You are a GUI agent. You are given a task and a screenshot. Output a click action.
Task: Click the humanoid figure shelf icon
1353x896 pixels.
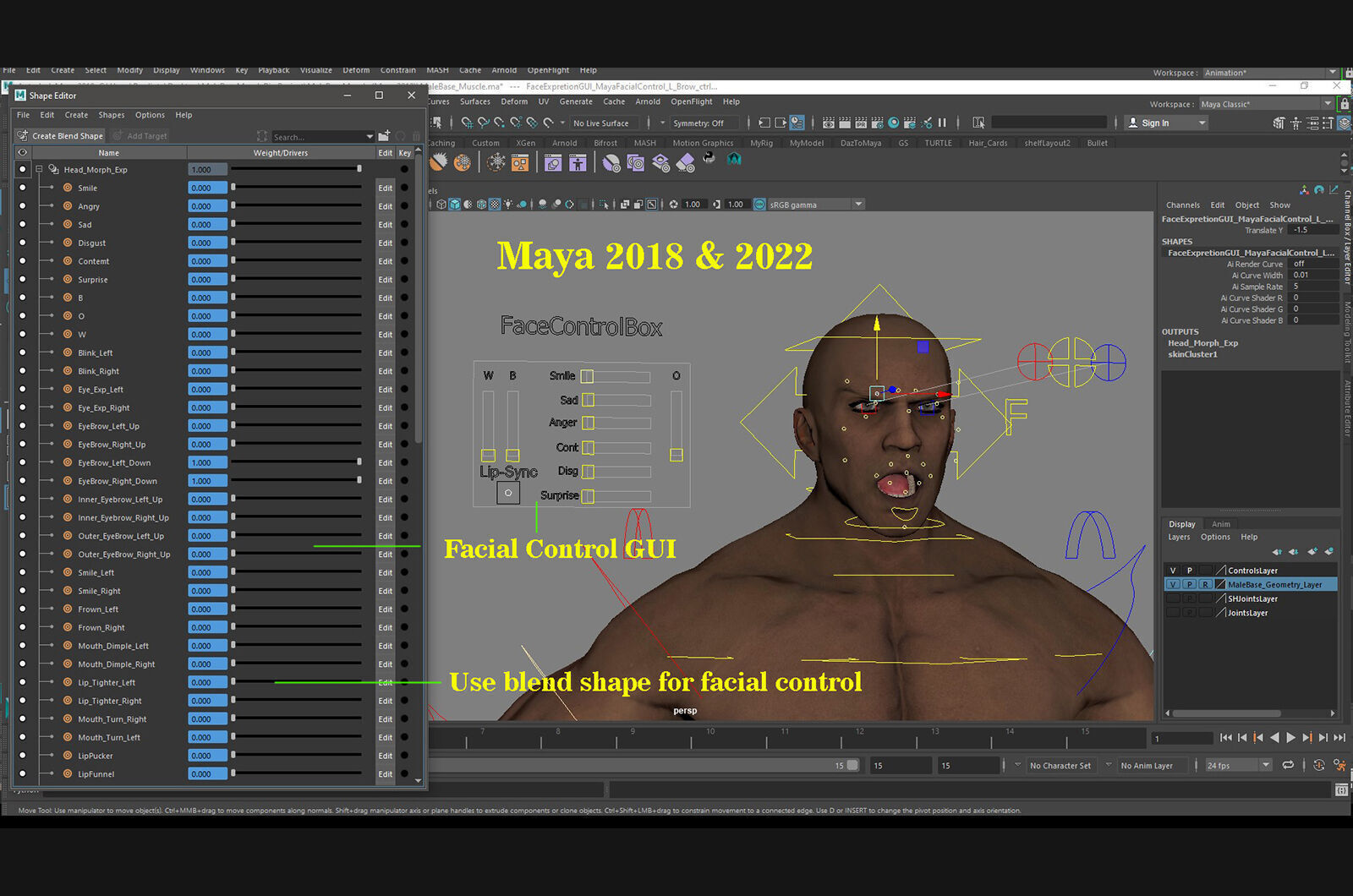click(x=578, y=161)
